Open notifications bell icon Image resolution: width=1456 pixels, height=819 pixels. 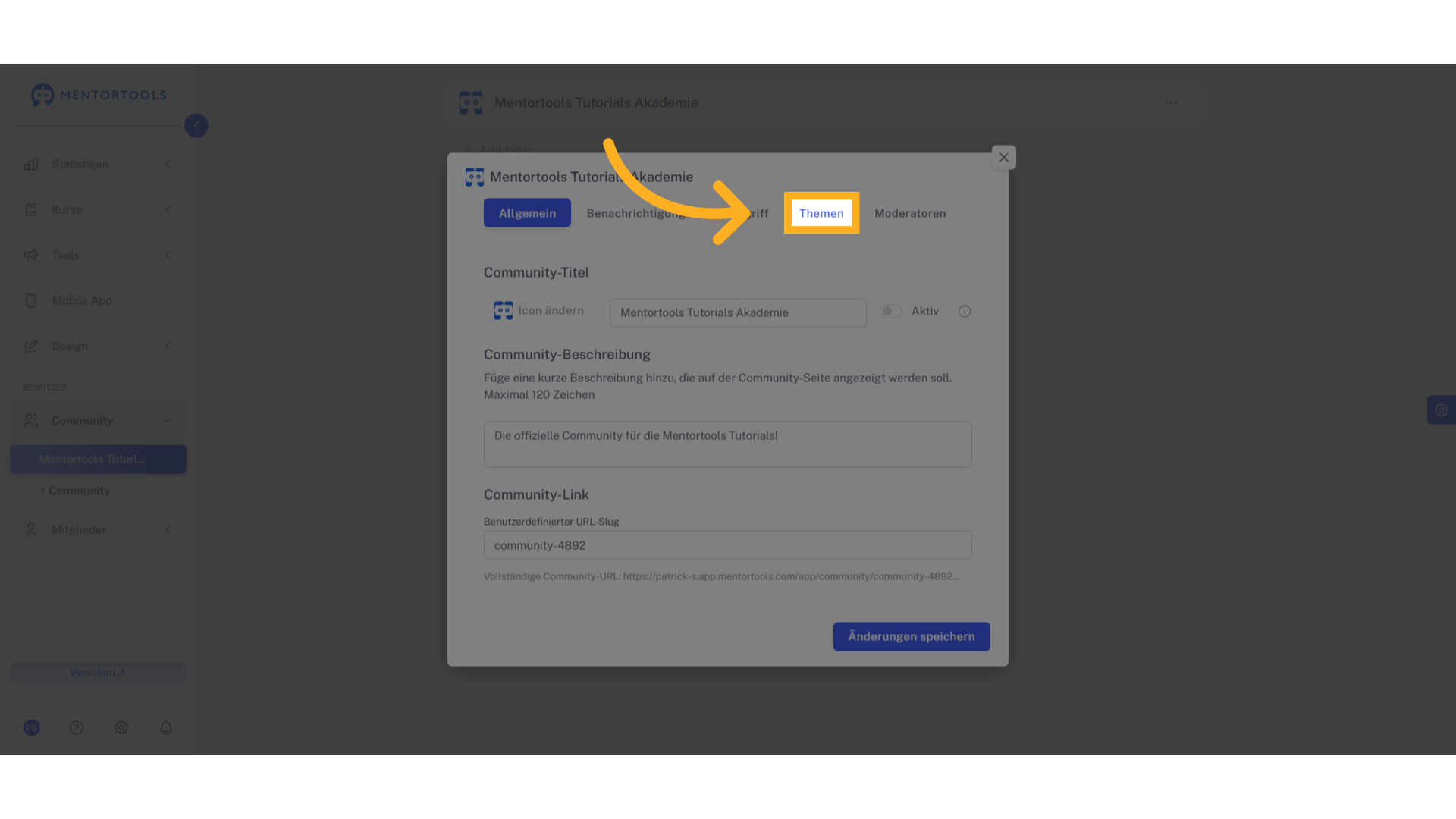pos(166,728)
